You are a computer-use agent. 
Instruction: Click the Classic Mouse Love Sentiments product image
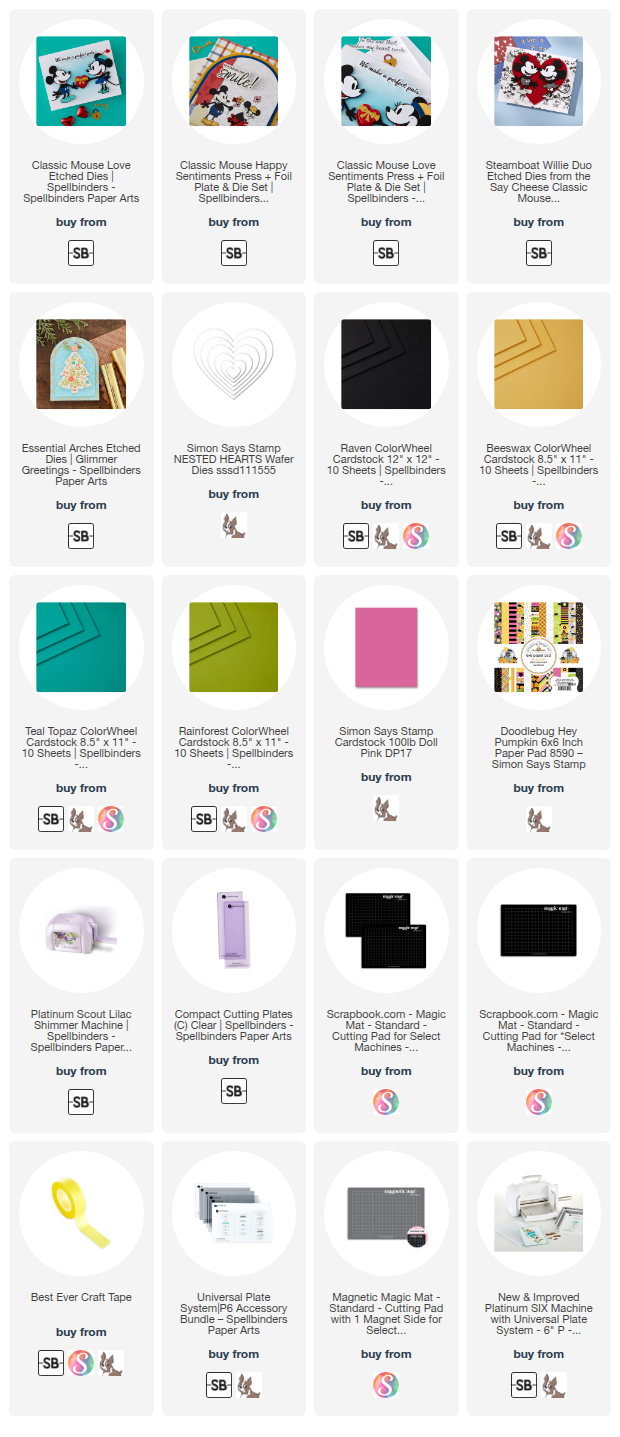pyautogui.click(x=386, y=81)
